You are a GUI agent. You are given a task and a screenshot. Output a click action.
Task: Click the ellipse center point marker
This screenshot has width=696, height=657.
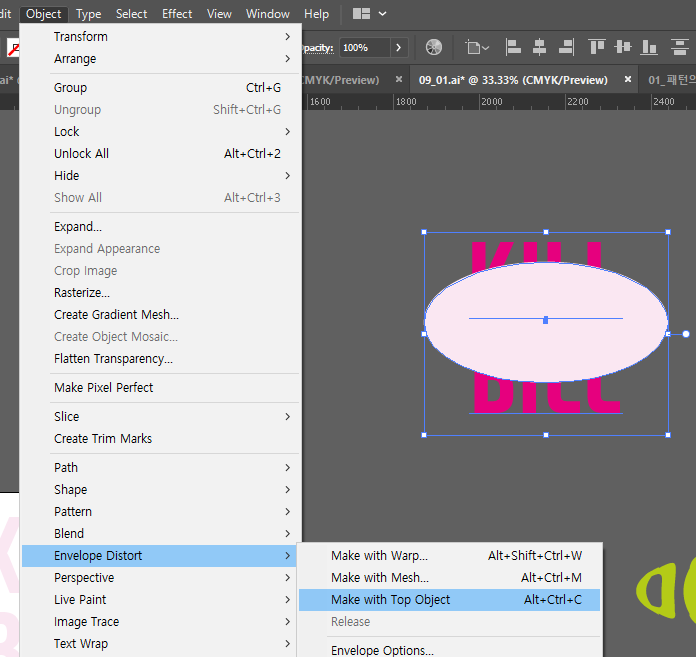click(546, 320)
